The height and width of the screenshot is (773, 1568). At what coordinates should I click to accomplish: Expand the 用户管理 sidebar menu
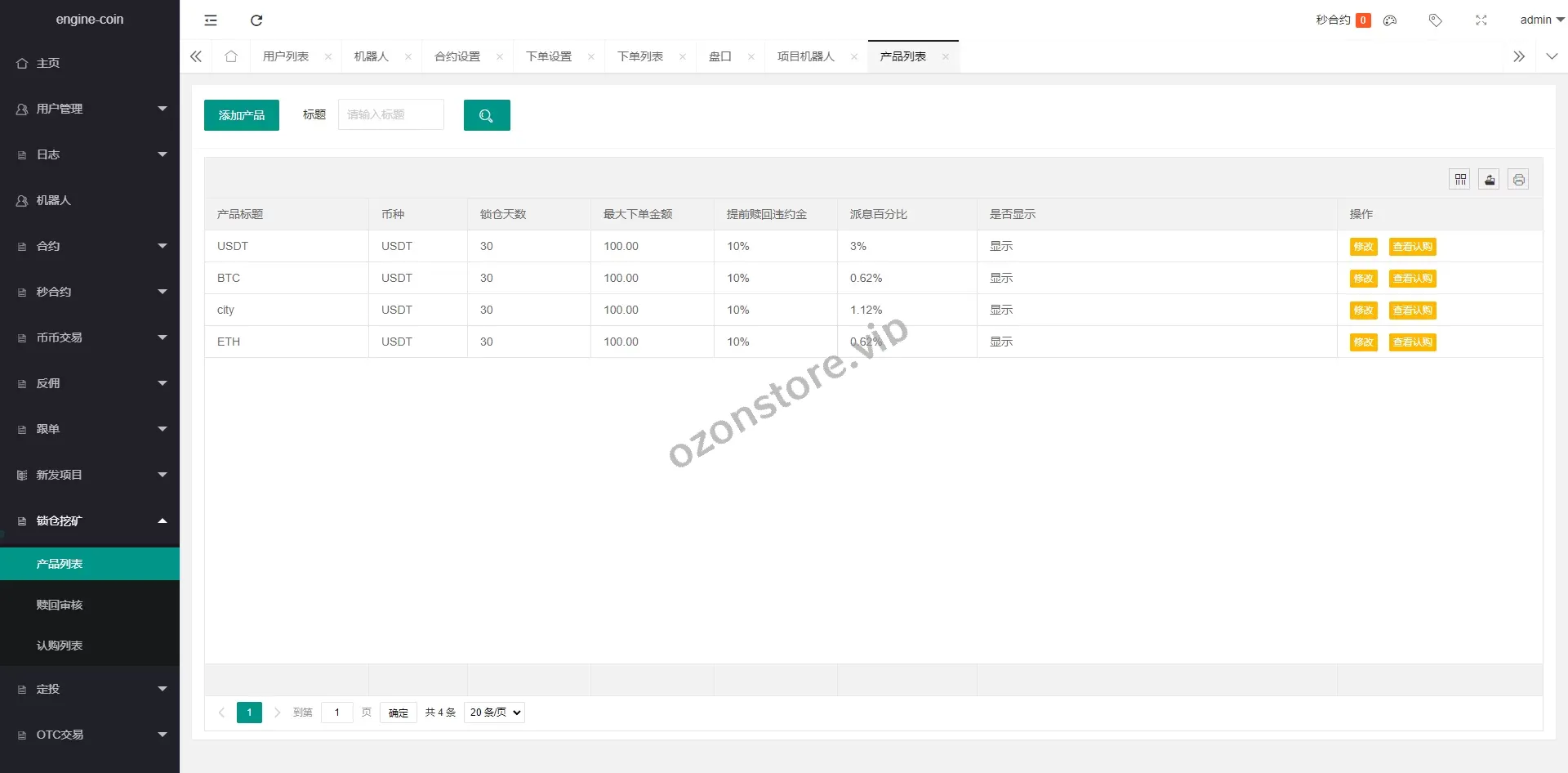tap(90, 109)
